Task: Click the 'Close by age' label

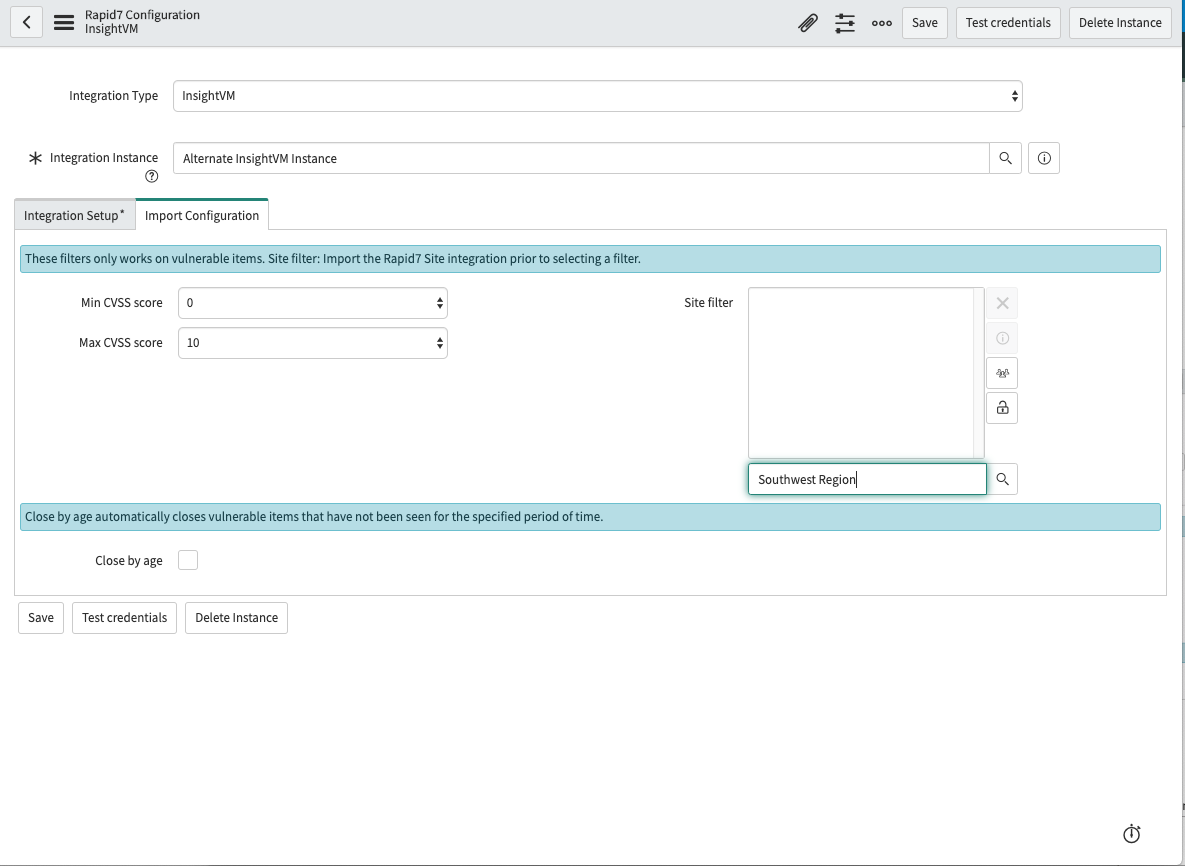Action: tap(128, 561)
